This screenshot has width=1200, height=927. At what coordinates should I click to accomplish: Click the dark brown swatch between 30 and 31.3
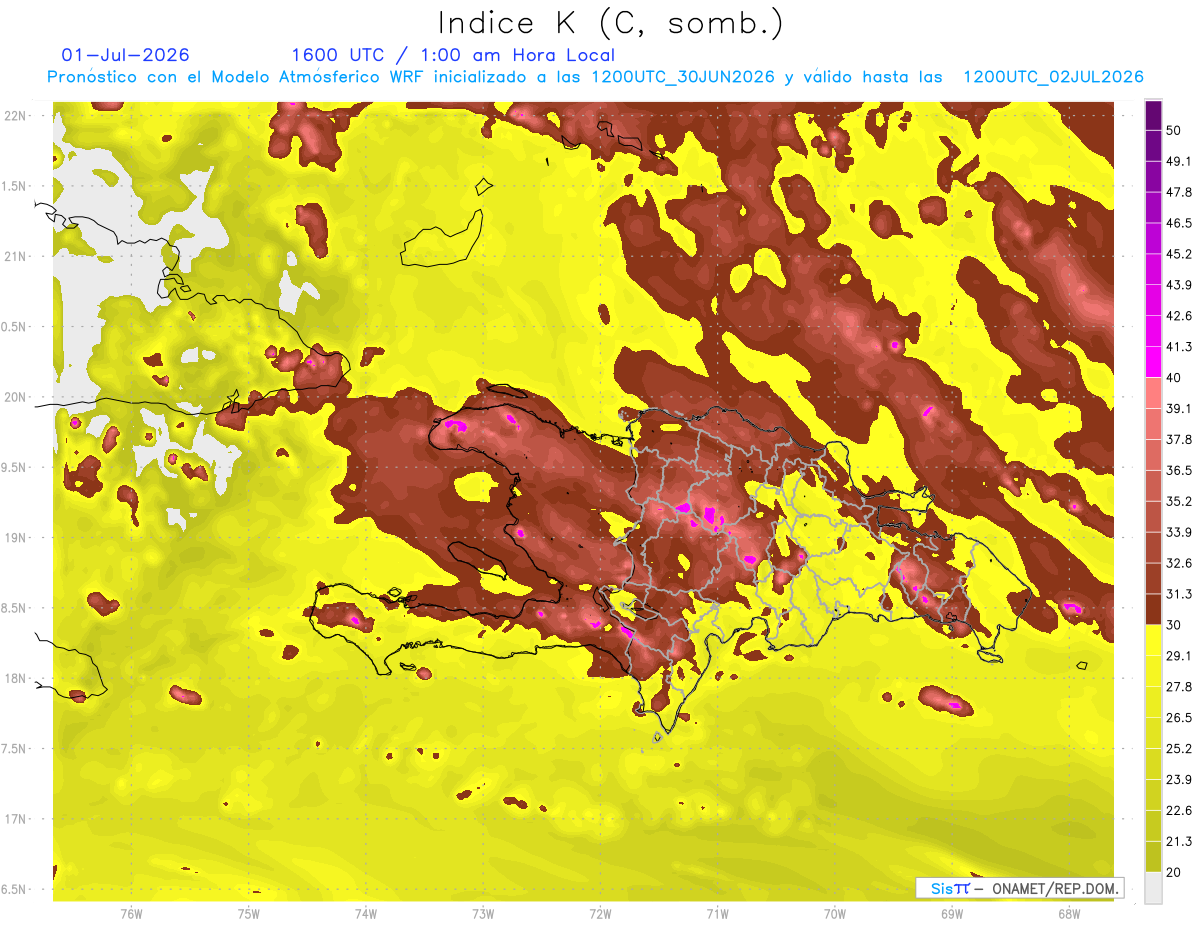coord(1153,609)
